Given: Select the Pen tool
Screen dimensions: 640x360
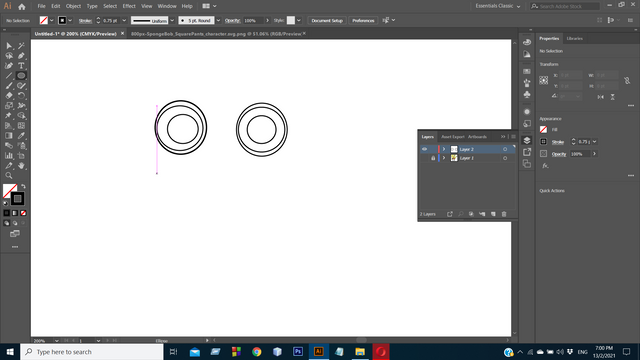Looking at the screenshot, I should tap(21, 56).
